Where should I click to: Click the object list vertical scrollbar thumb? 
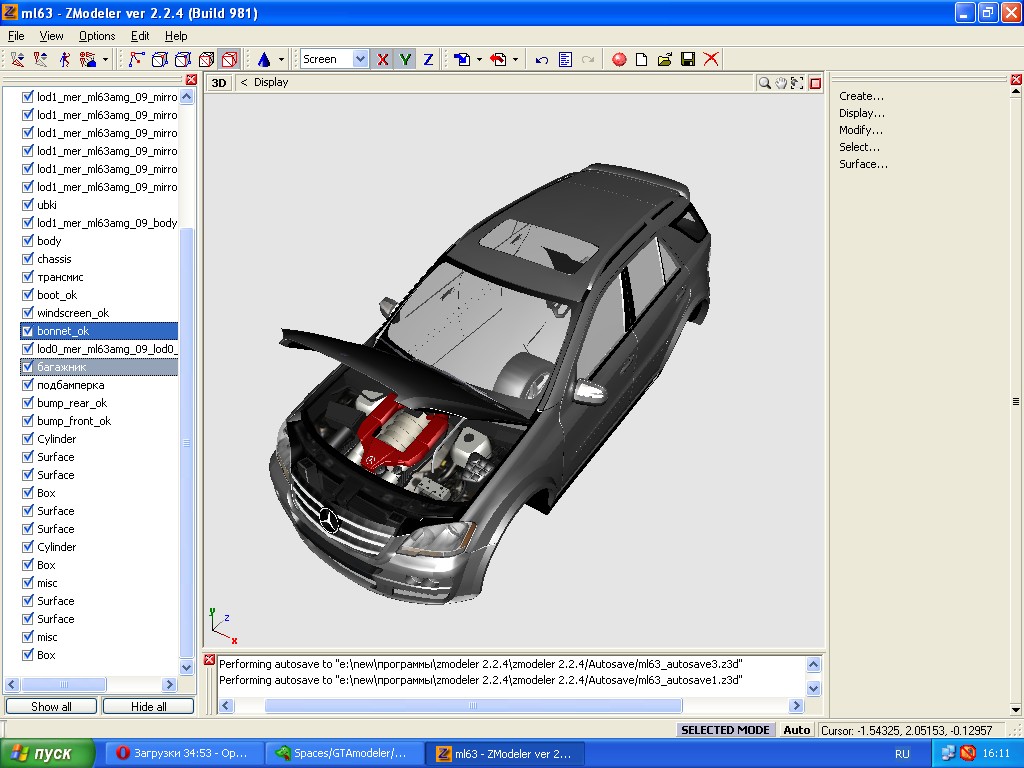point(186,443)
